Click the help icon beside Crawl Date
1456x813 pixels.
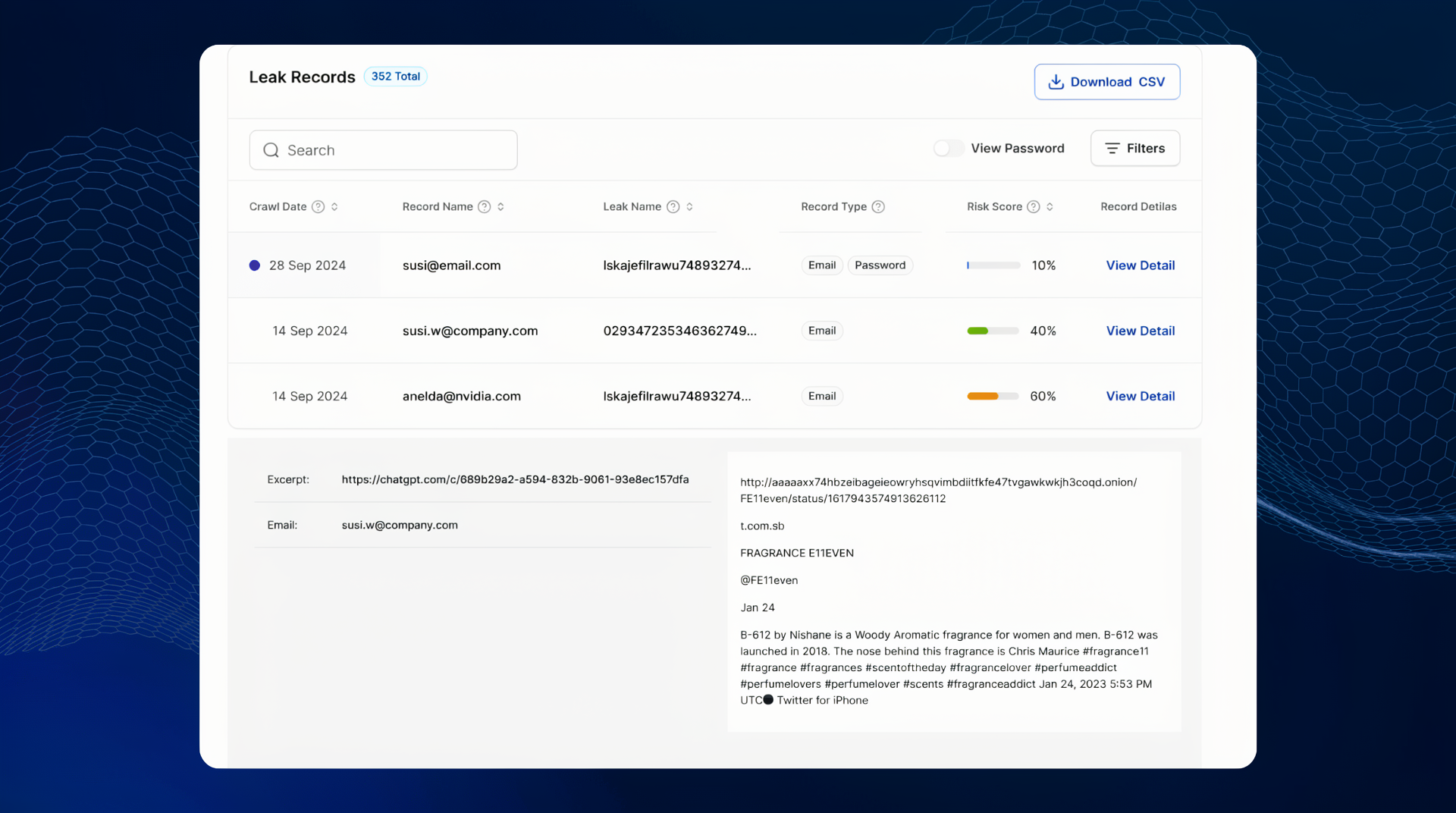pos(318,207)
